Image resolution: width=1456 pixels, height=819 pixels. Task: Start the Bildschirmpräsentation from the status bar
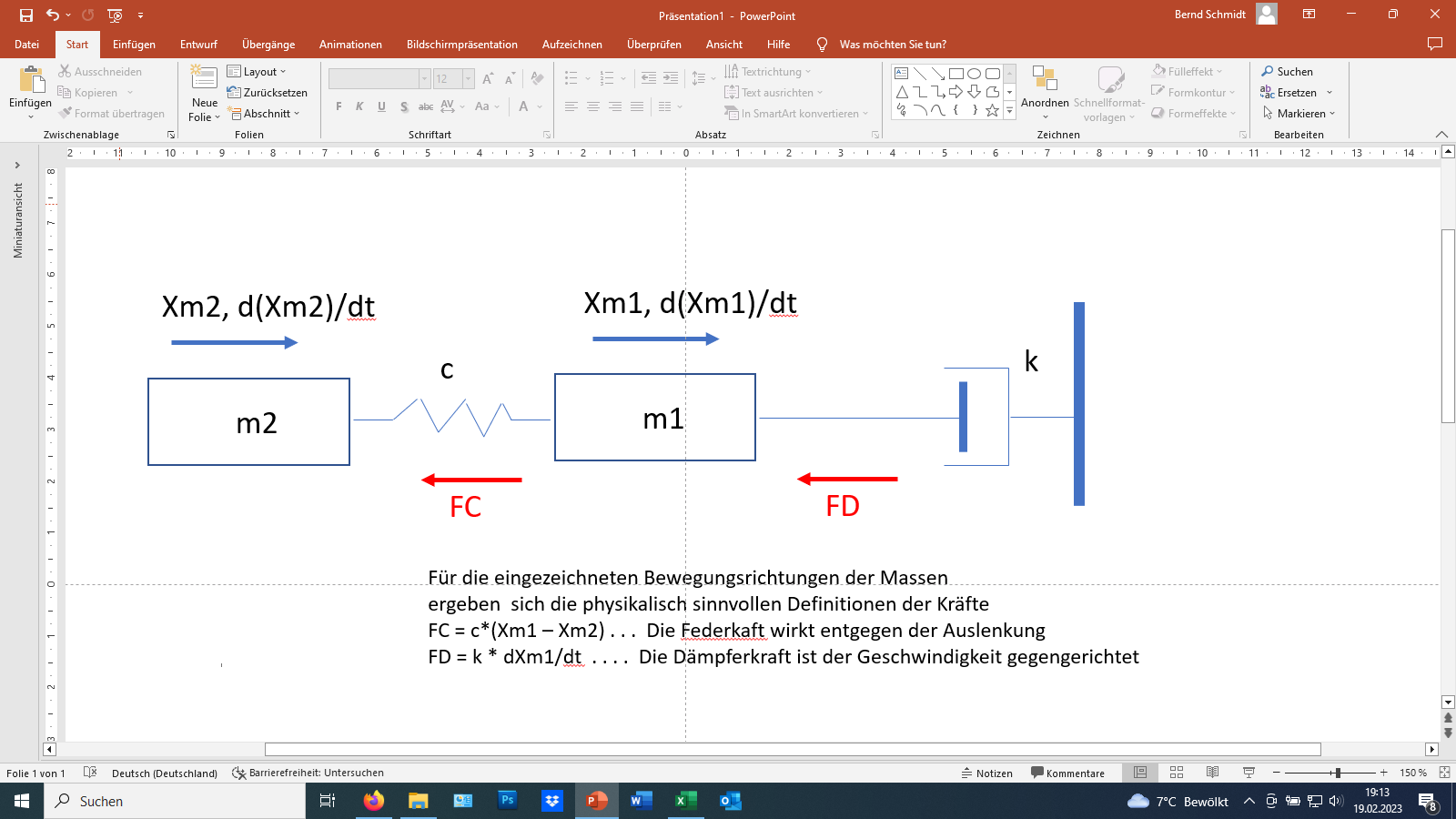click(1249, 773)
